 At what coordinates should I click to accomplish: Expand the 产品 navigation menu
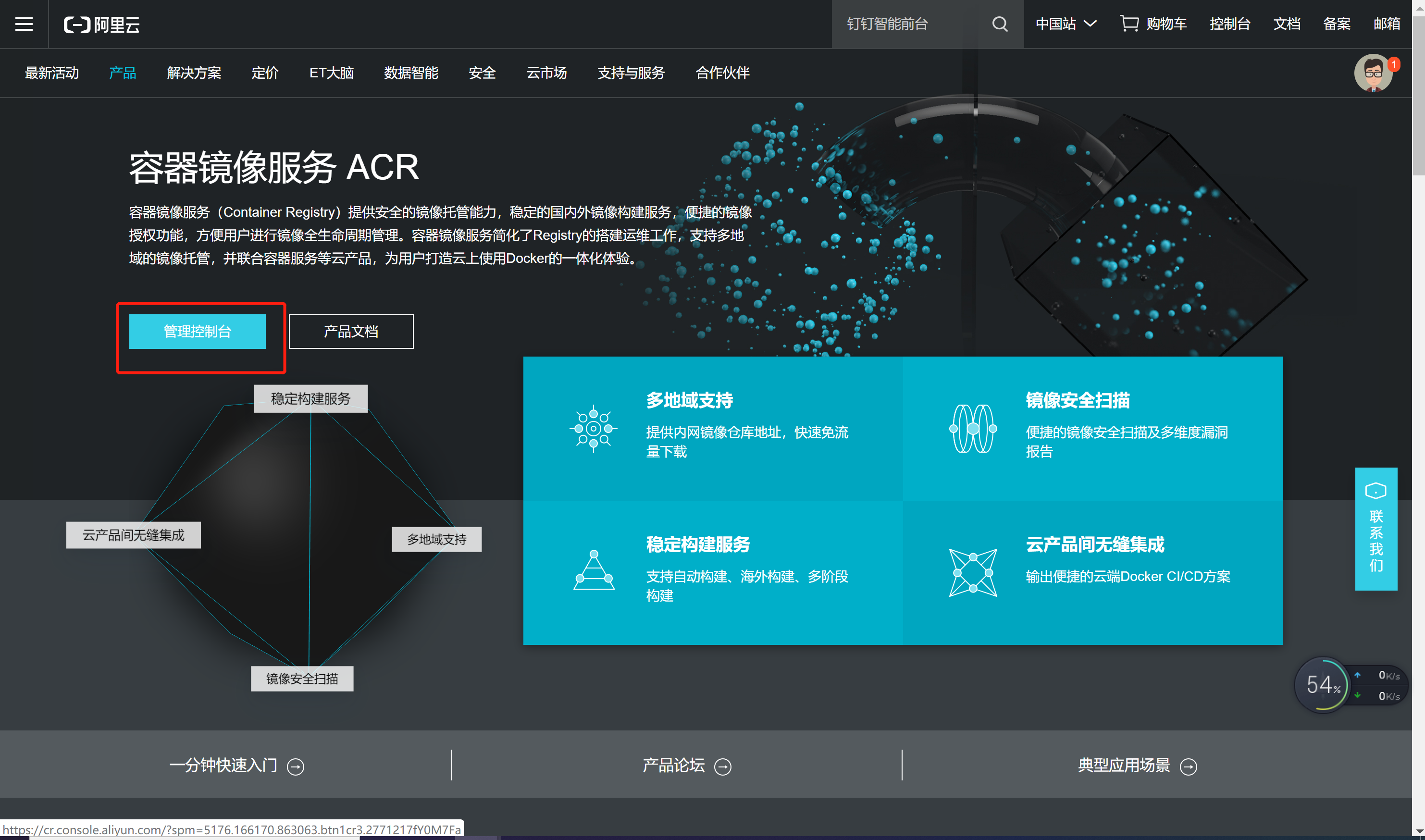[122, 73]
